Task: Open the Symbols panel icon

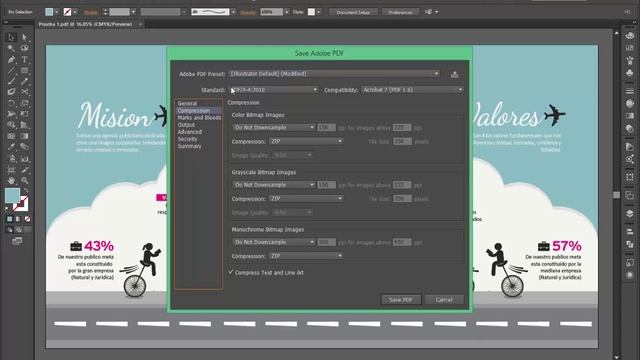Action: point(630,73)
